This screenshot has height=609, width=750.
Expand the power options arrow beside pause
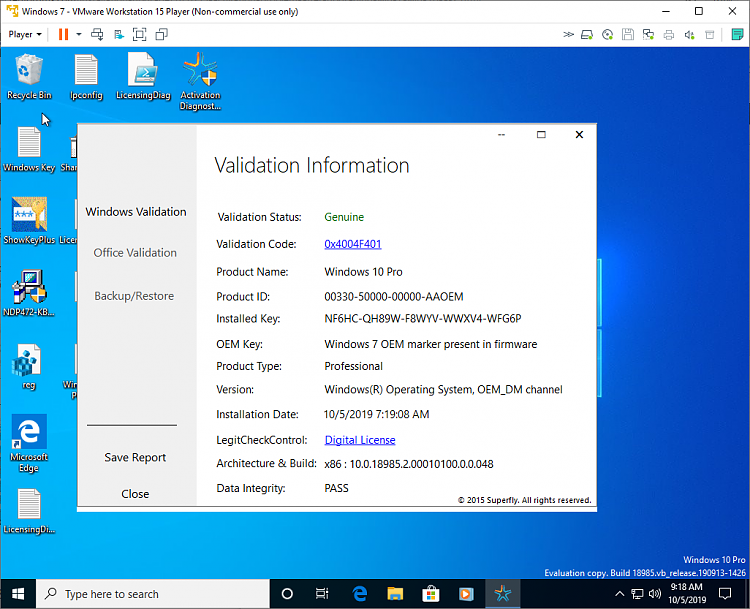pyautogui.click(x=79, y=34)
